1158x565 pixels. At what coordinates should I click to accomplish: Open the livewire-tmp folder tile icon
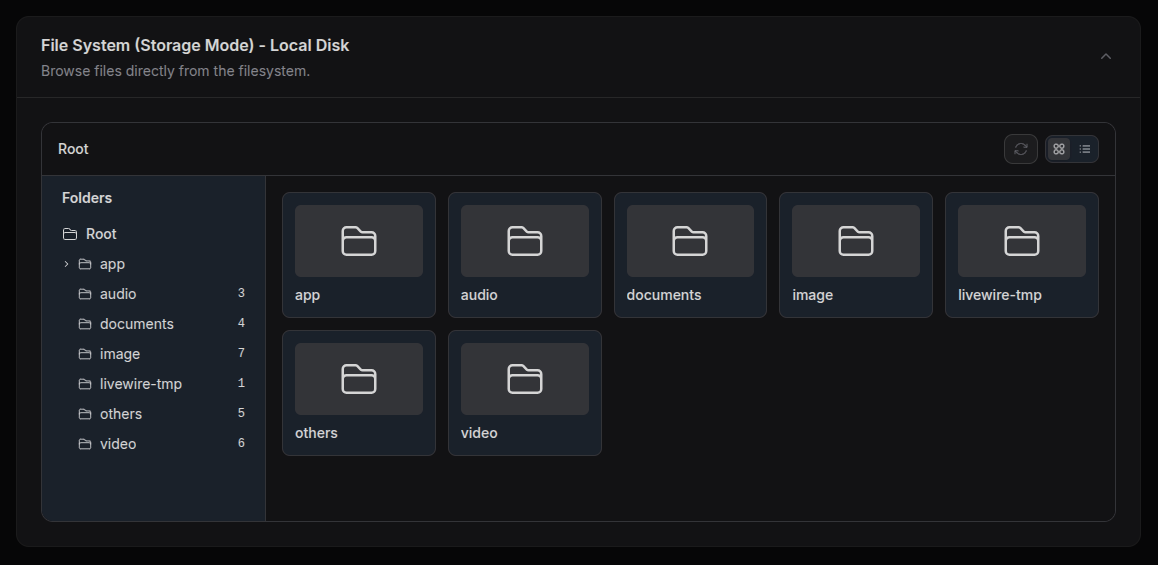1021,241
